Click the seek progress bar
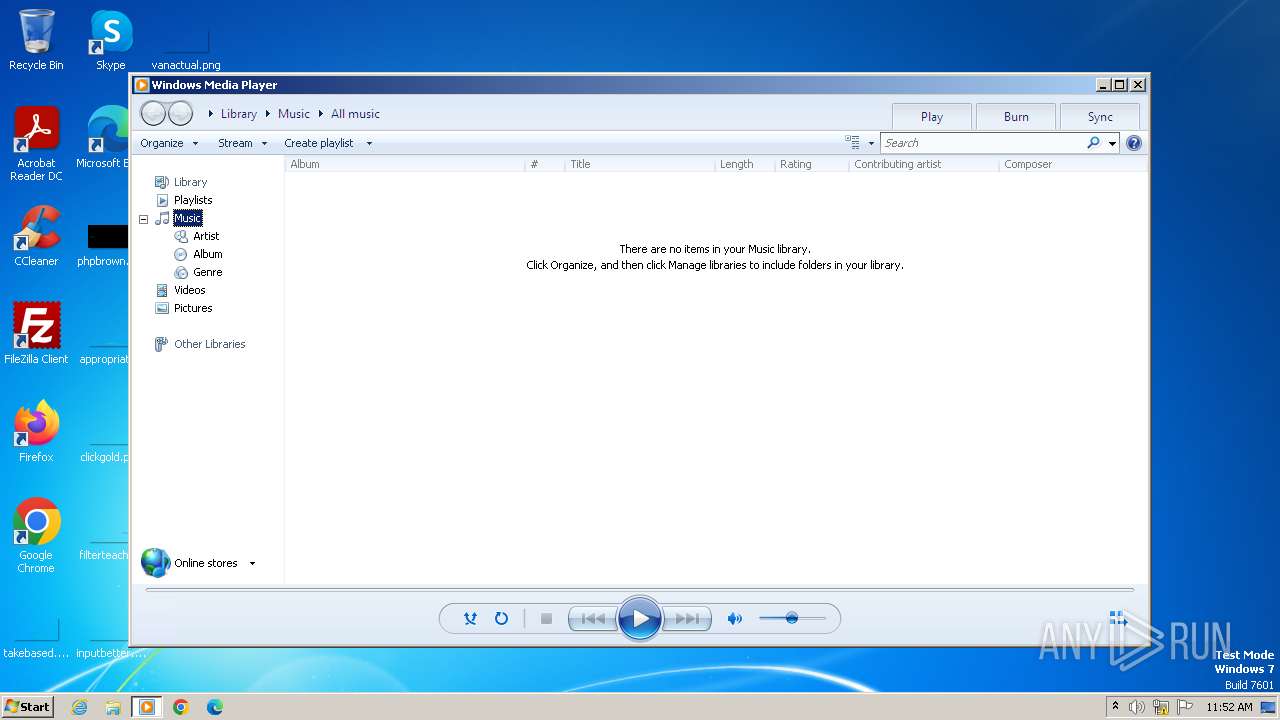This screenshot has height=720, width=1280. tap(640, 590)
